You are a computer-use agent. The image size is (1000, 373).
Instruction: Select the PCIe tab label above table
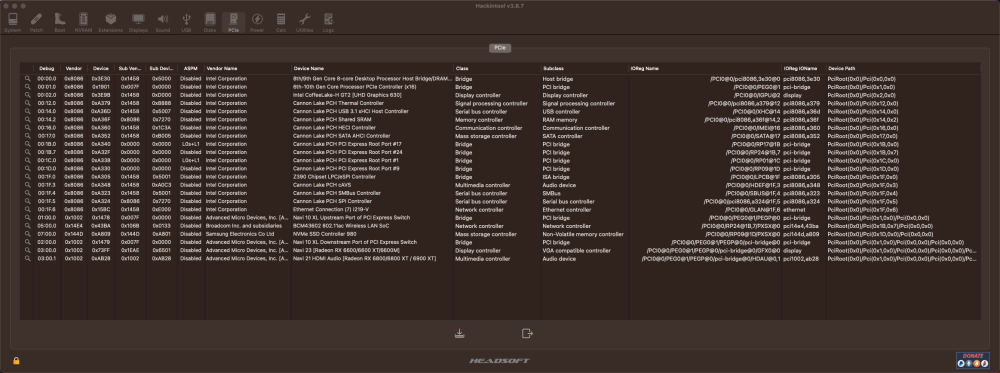tap(500, 48)
